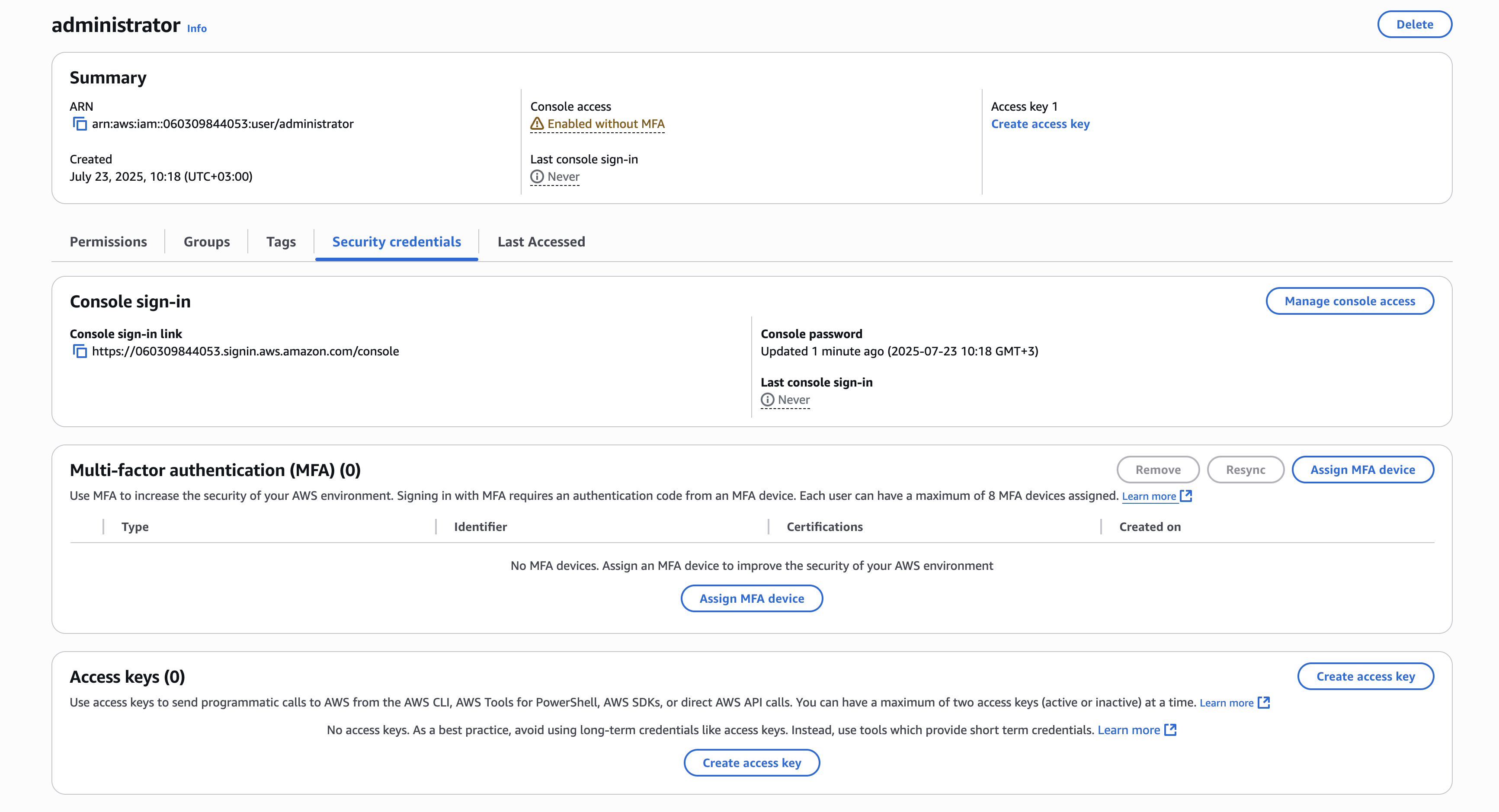Click the Access keys (0) heading
The height and width of the screenshot is (812, 1499).
127,677
